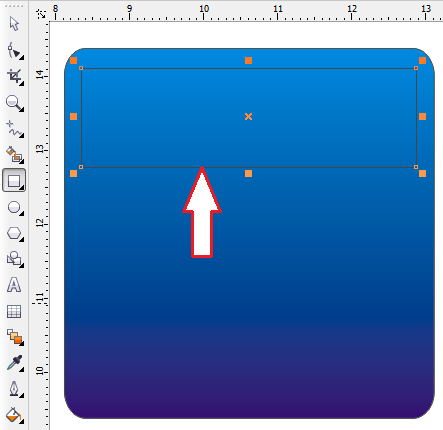Click the rectangle's bottom-left corner node

[81, 167]
